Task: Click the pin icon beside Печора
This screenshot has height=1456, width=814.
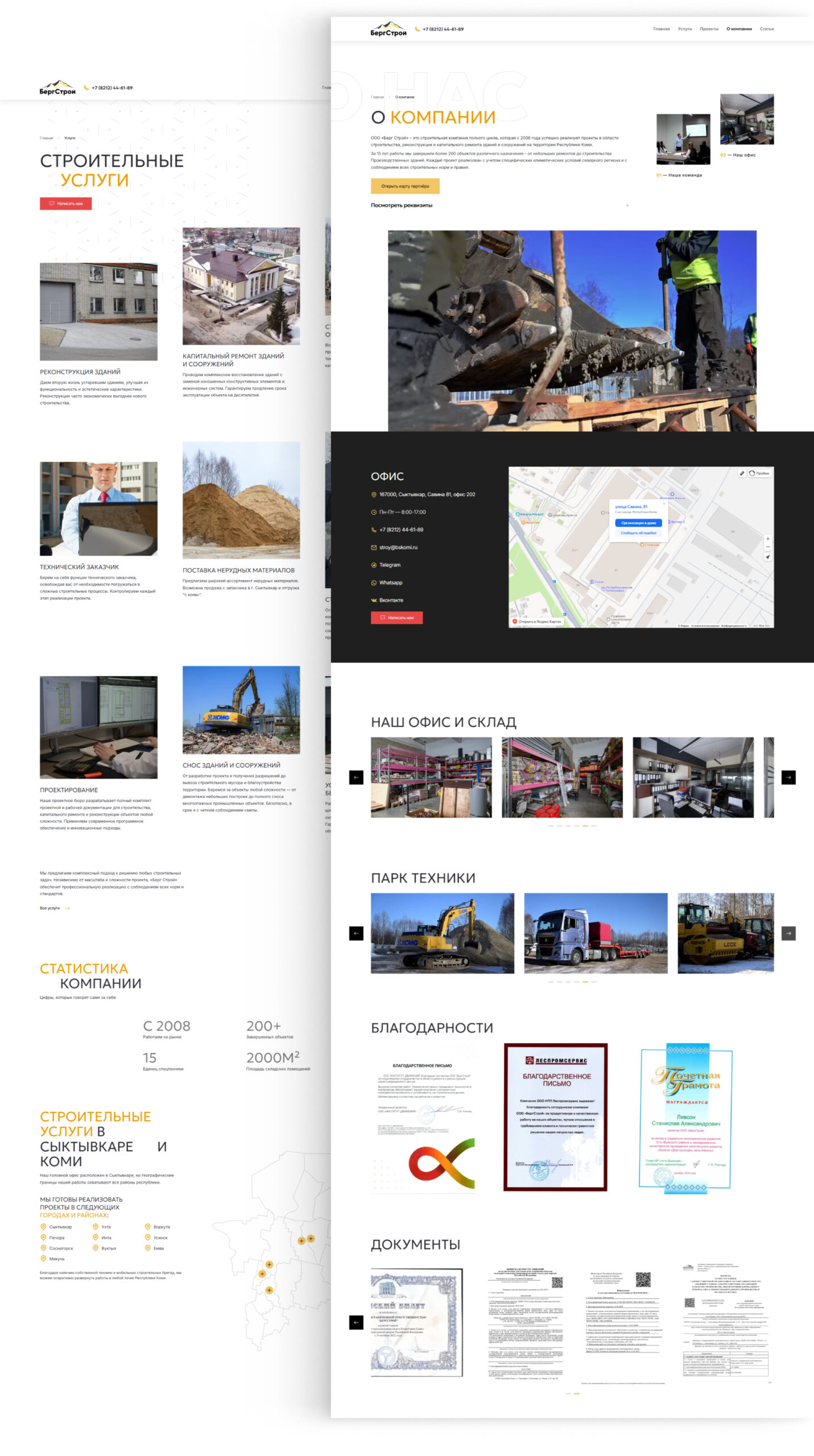Action: (43, 1237)
